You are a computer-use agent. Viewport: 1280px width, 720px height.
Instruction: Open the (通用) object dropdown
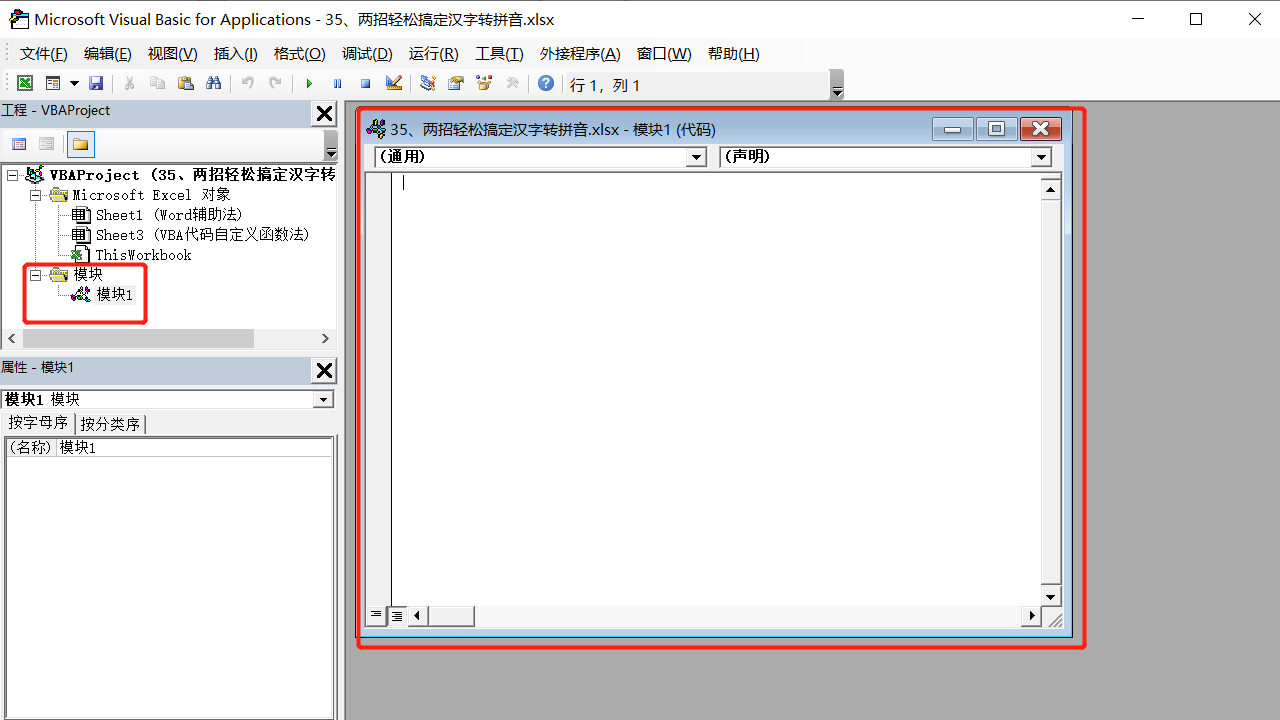pos(697,157)
